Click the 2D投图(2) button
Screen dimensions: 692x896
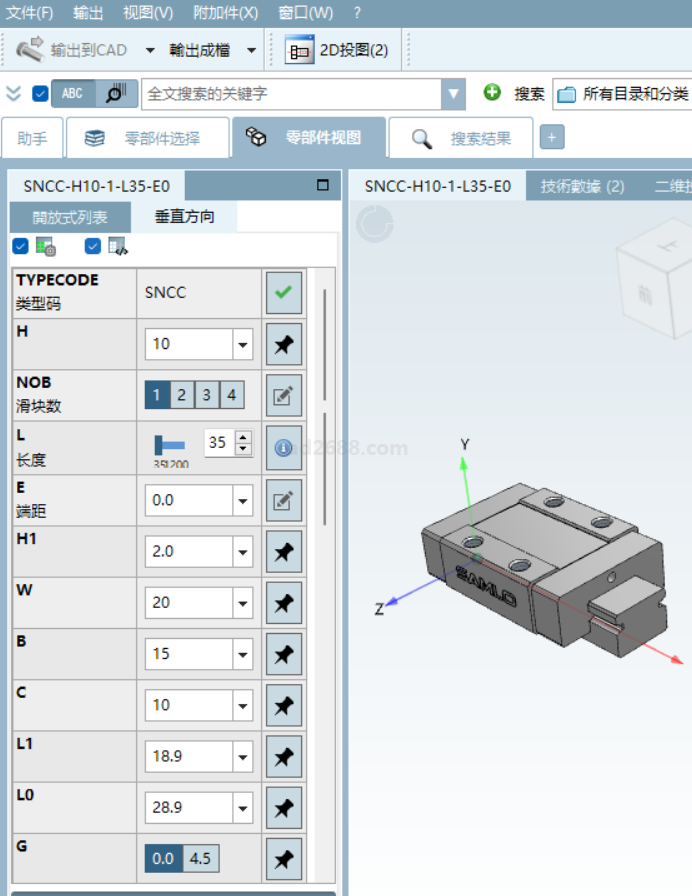[338, 50]
